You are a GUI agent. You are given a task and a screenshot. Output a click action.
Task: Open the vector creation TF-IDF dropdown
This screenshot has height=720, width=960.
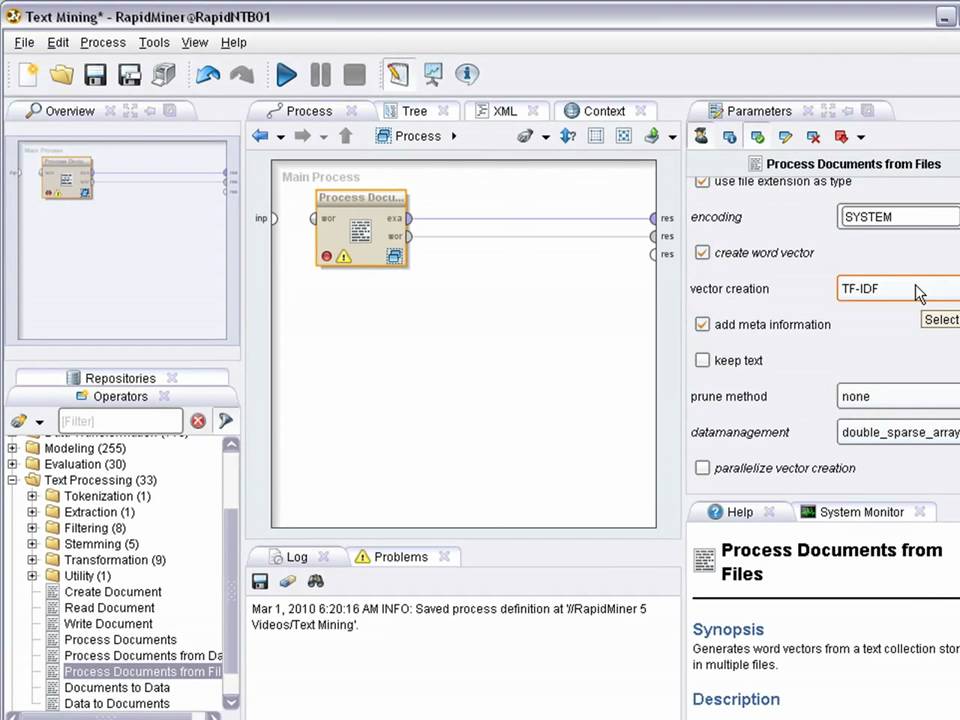(x=898, y=288)
